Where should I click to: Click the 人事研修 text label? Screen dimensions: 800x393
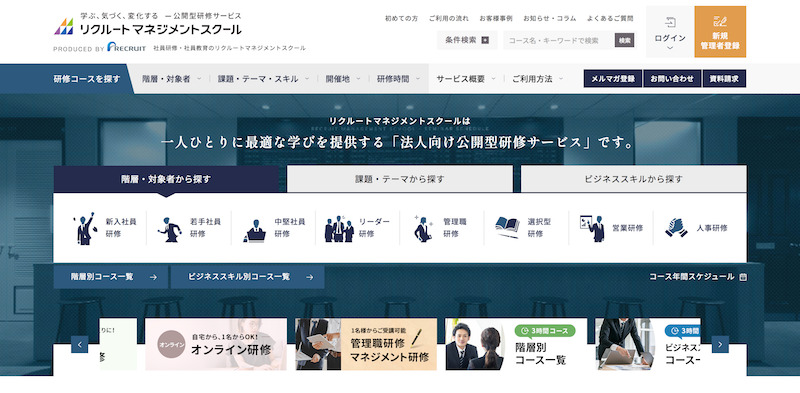point(712,228)
